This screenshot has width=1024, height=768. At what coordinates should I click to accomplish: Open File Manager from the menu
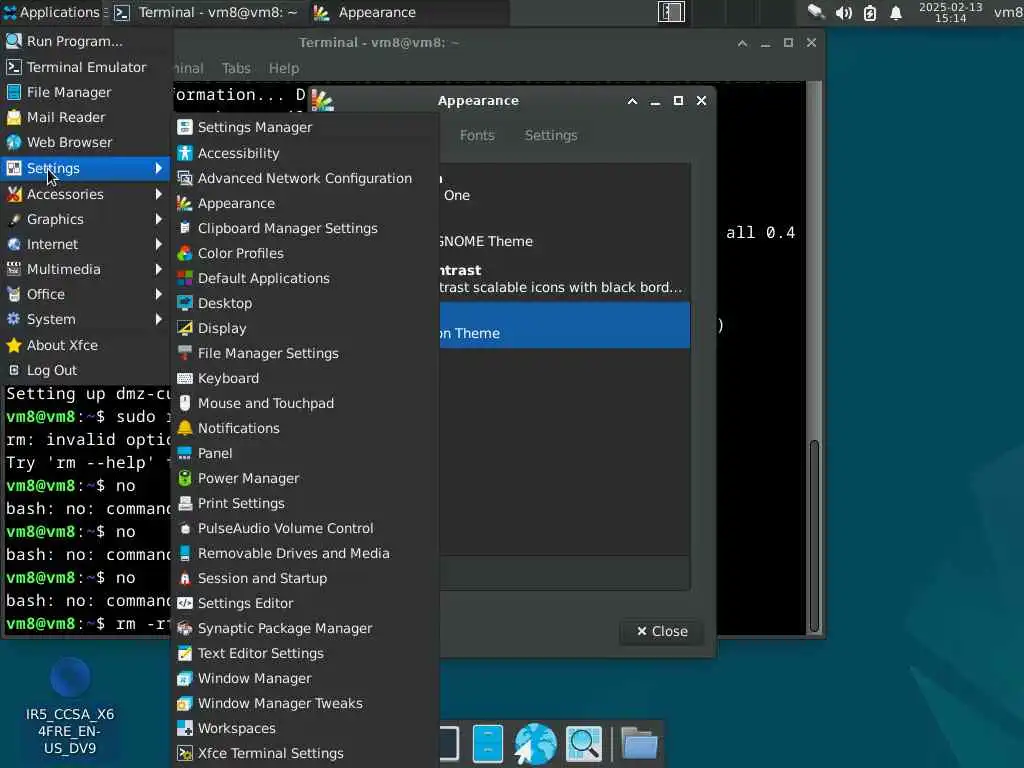click(x=85, y=92)
